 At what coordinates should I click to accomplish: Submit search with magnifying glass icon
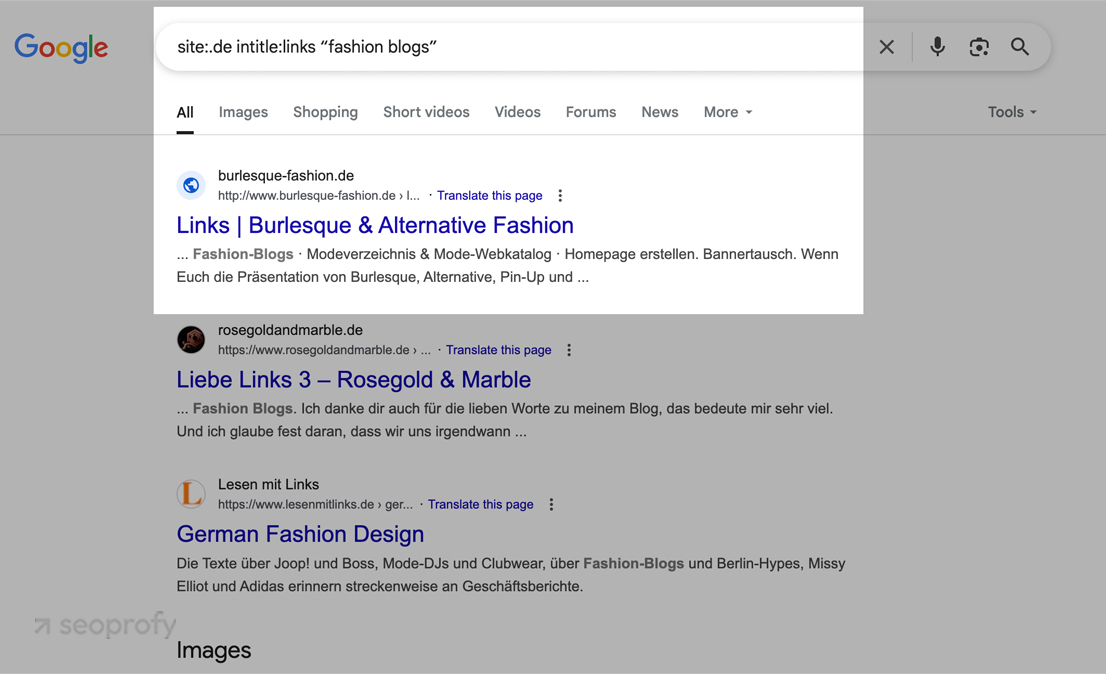point(1020,47)
